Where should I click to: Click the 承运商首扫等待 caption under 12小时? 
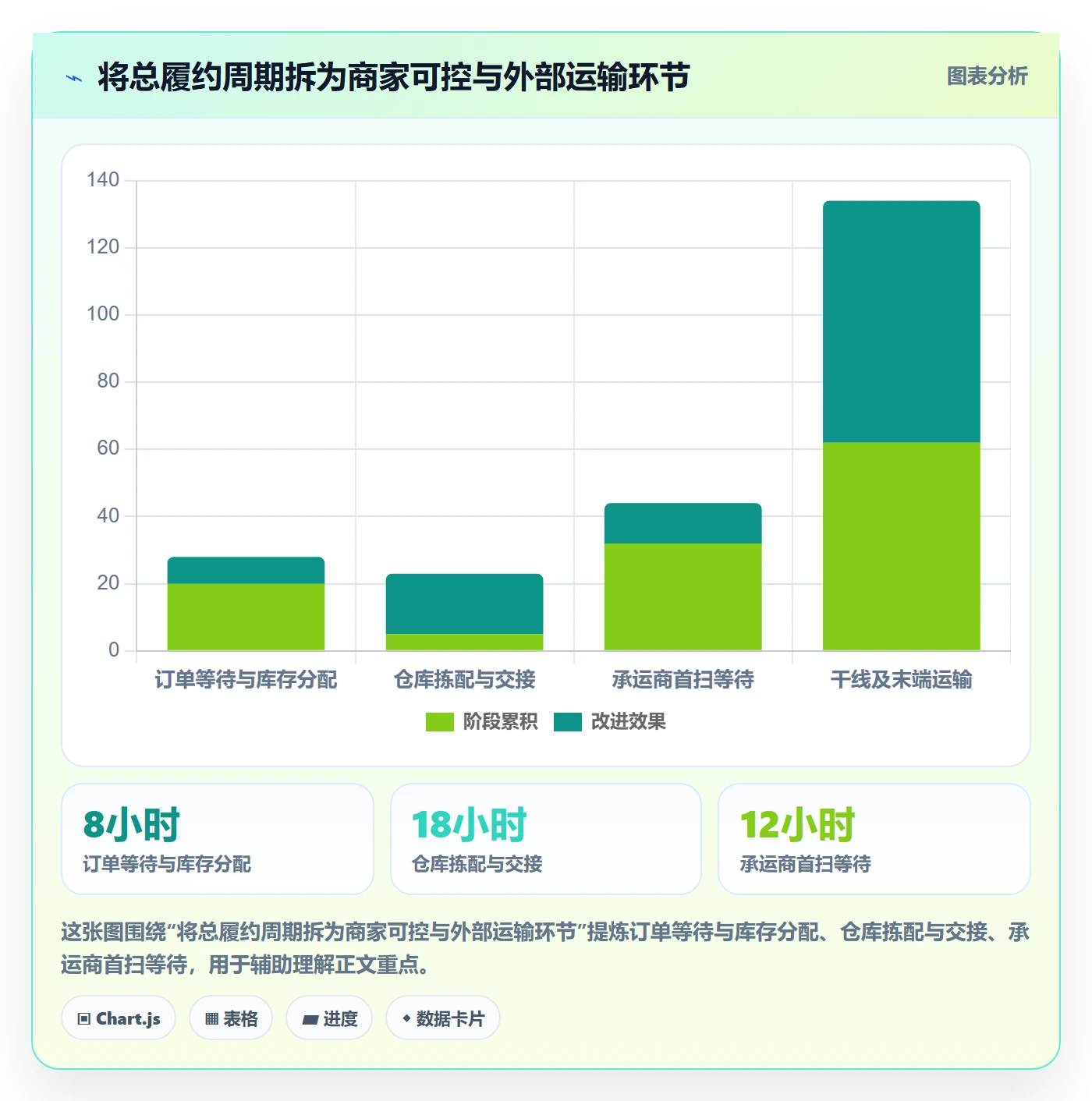(x=806, y=864)
